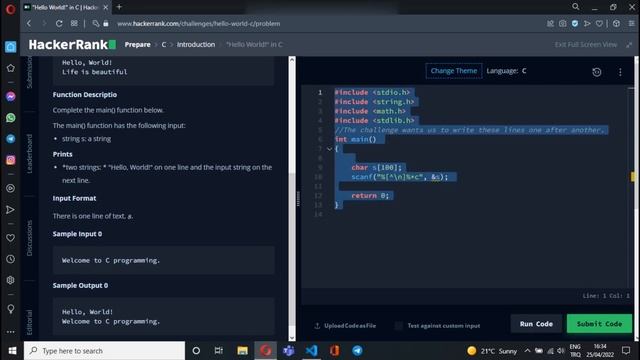Click the sidebar three-dots setup icon
The width and height of the screenshot is (640, 360).
point(11,332)
